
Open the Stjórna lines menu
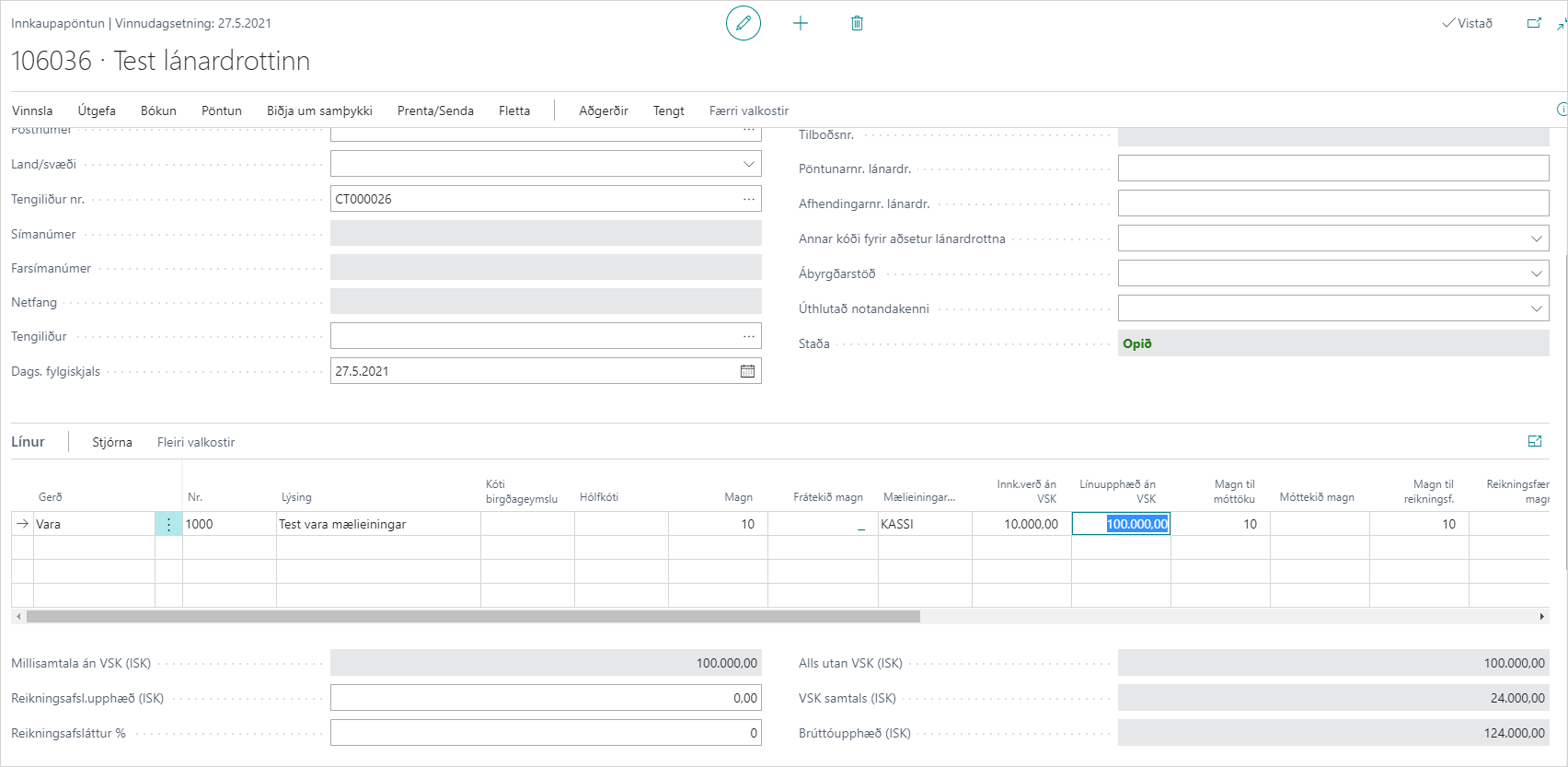click(112, 442)
